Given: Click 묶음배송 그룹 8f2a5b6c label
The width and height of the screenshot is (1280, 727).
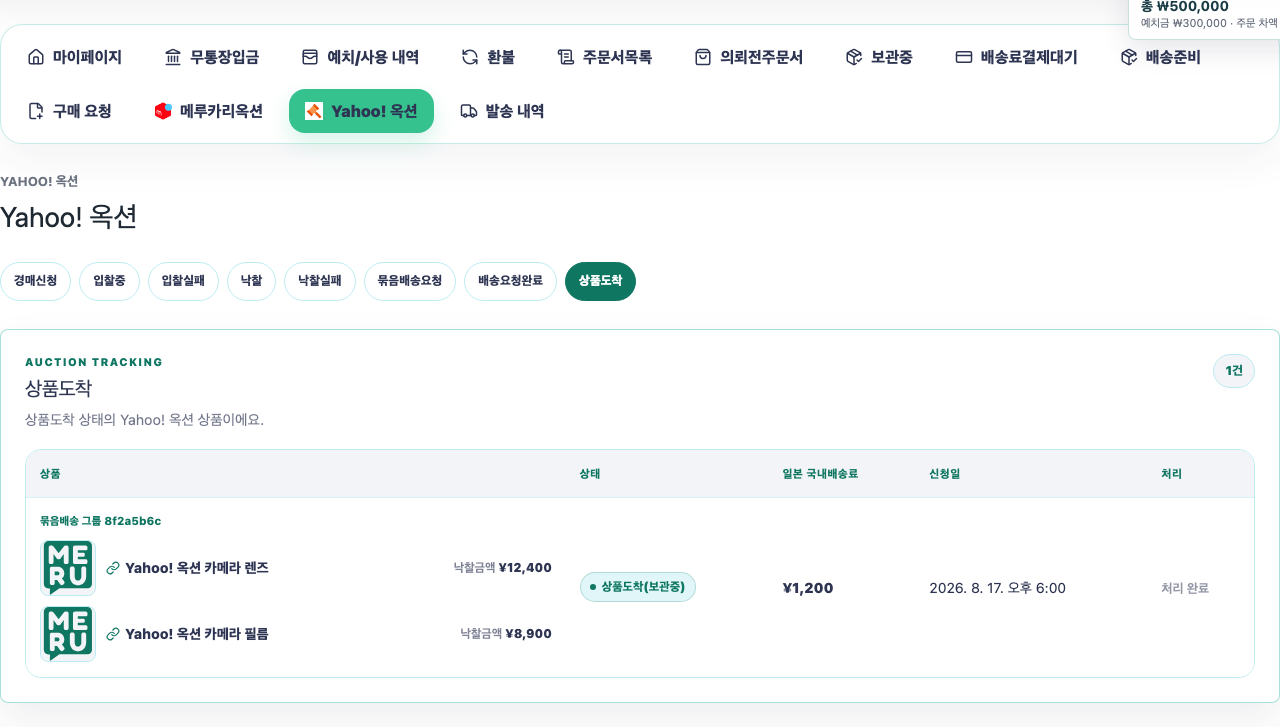Looking at the screenshot, I should (x=100, y=521).
